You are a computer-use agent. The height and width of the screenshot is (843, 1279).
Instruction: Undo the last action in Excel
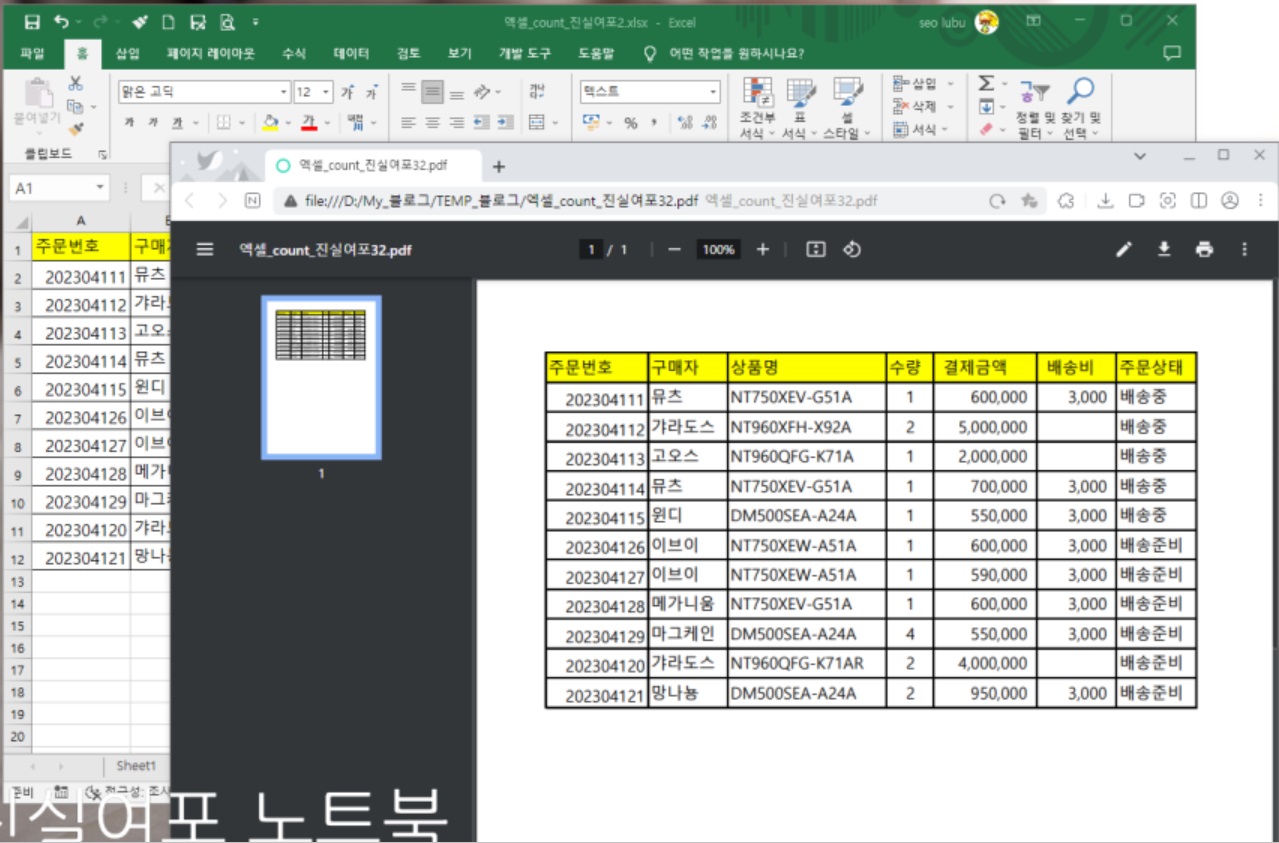pos(62,22)
